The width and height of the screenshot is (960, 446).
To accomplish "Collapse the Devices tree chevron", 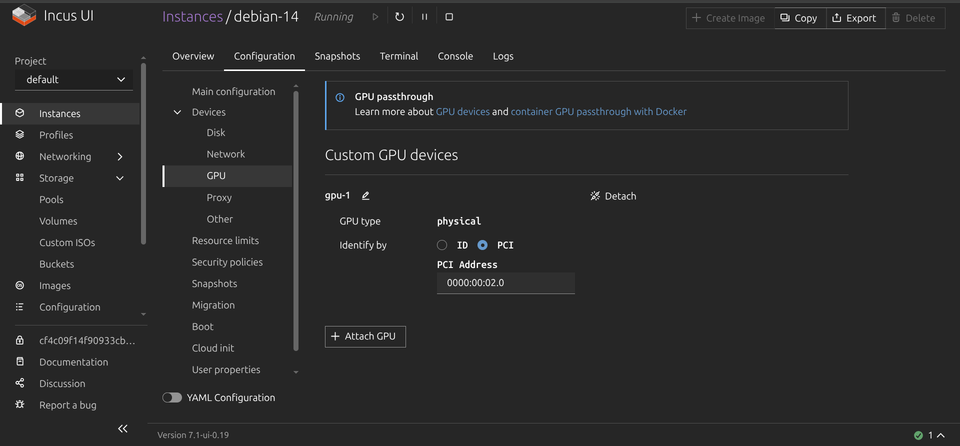I will click(x=178, y=112).
